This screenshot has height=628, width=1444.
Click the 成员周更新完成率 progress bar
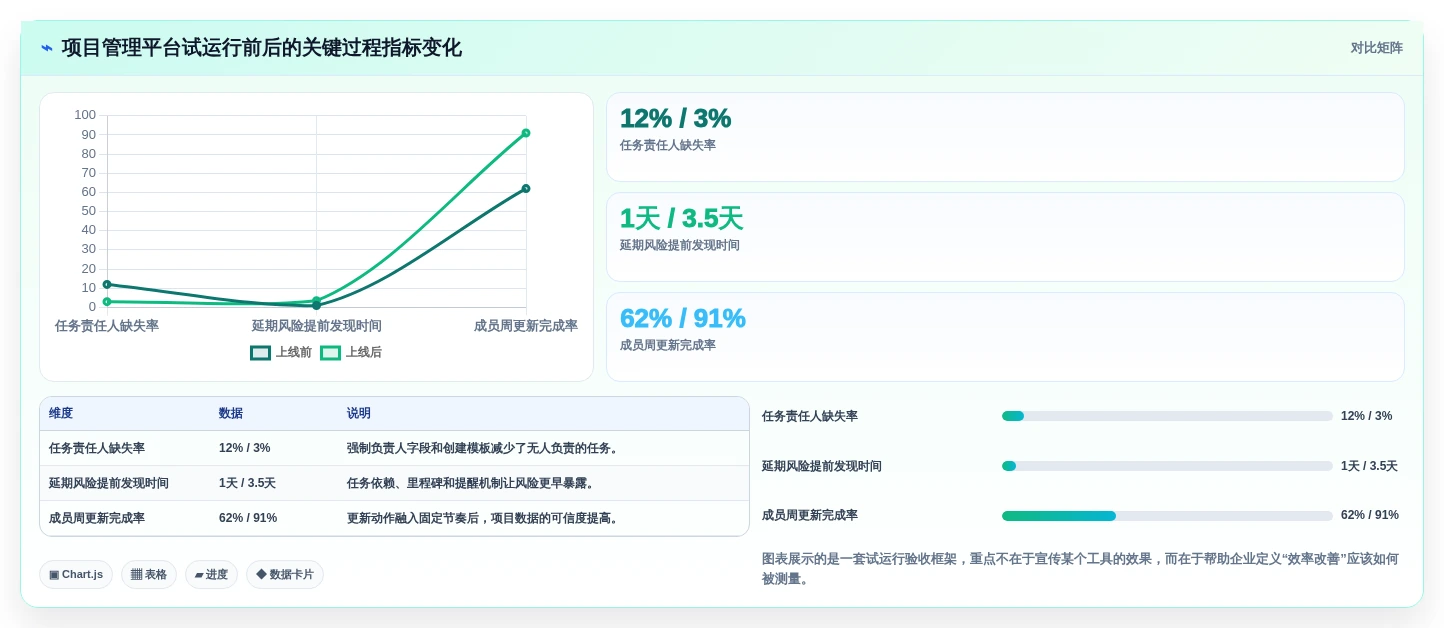[x=1167, y=516]
